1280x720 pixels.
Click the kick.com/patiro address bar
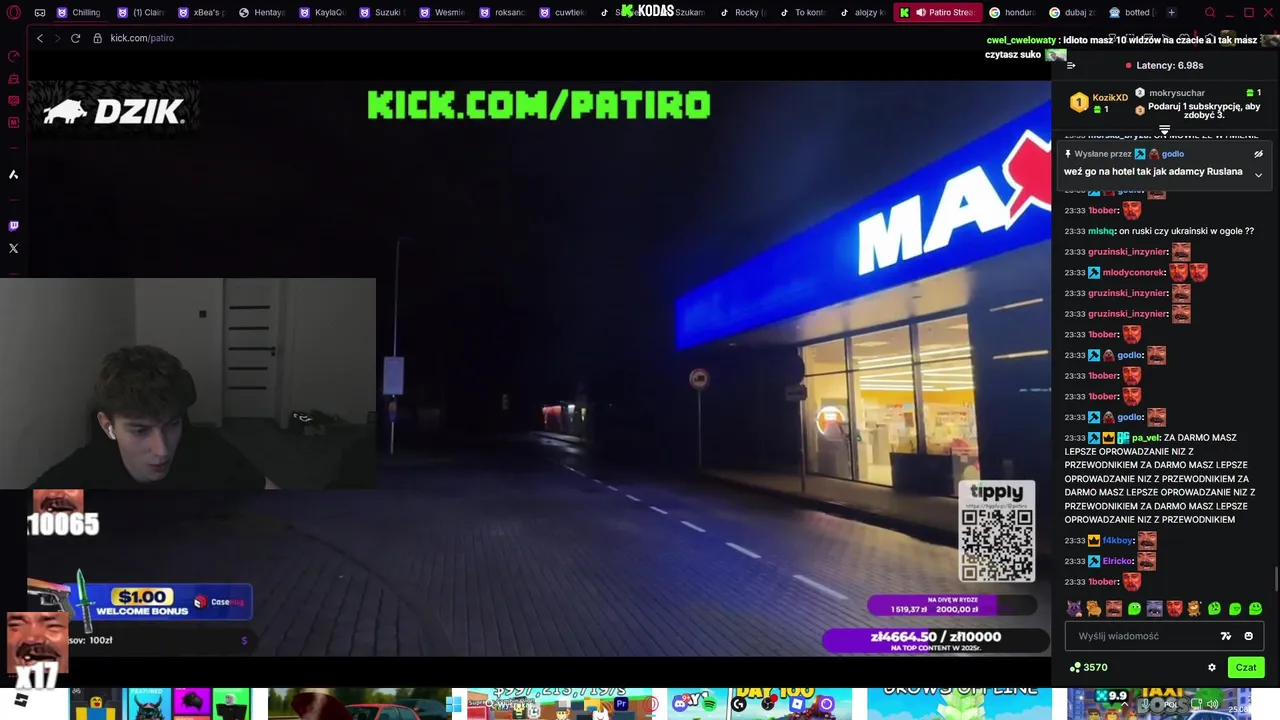142,38
